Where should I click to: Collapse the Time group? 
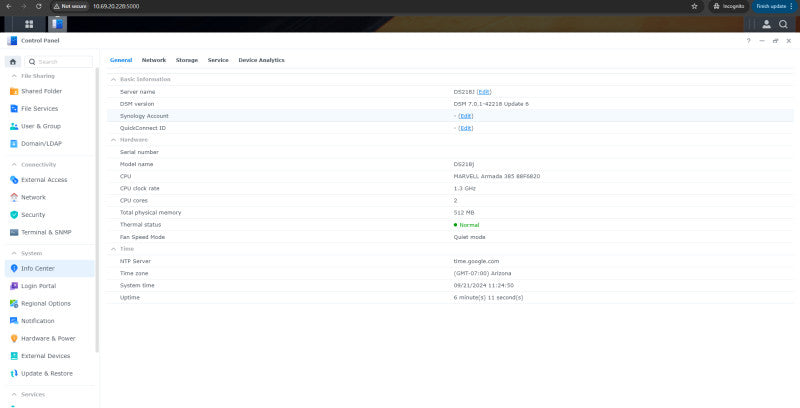(x=113, y=249)
